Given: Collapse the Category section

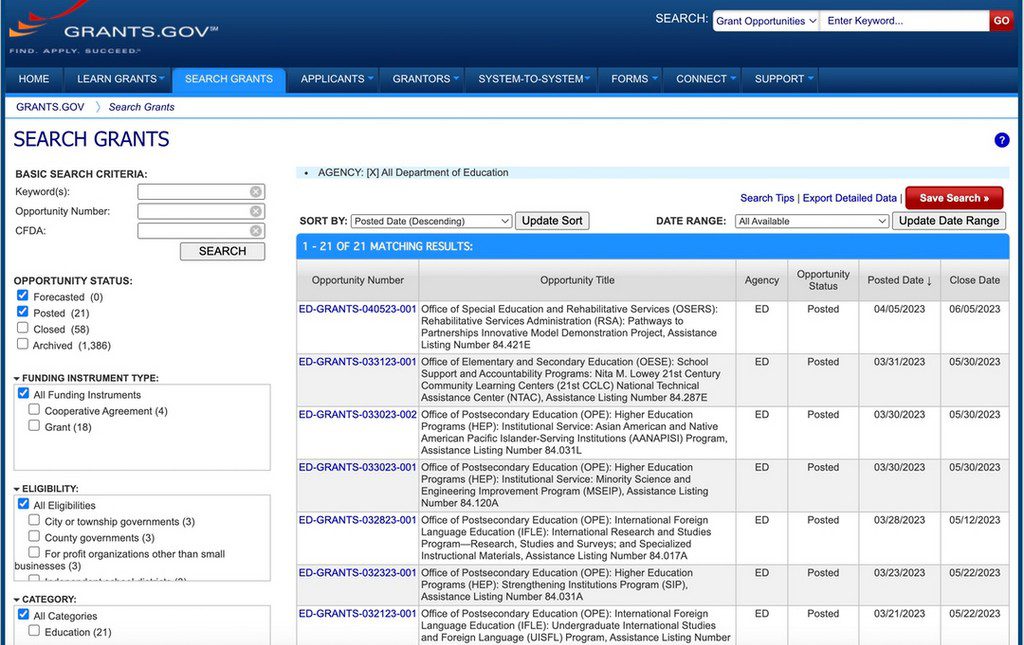Looking at the screenshot, I should pos(17,599).
